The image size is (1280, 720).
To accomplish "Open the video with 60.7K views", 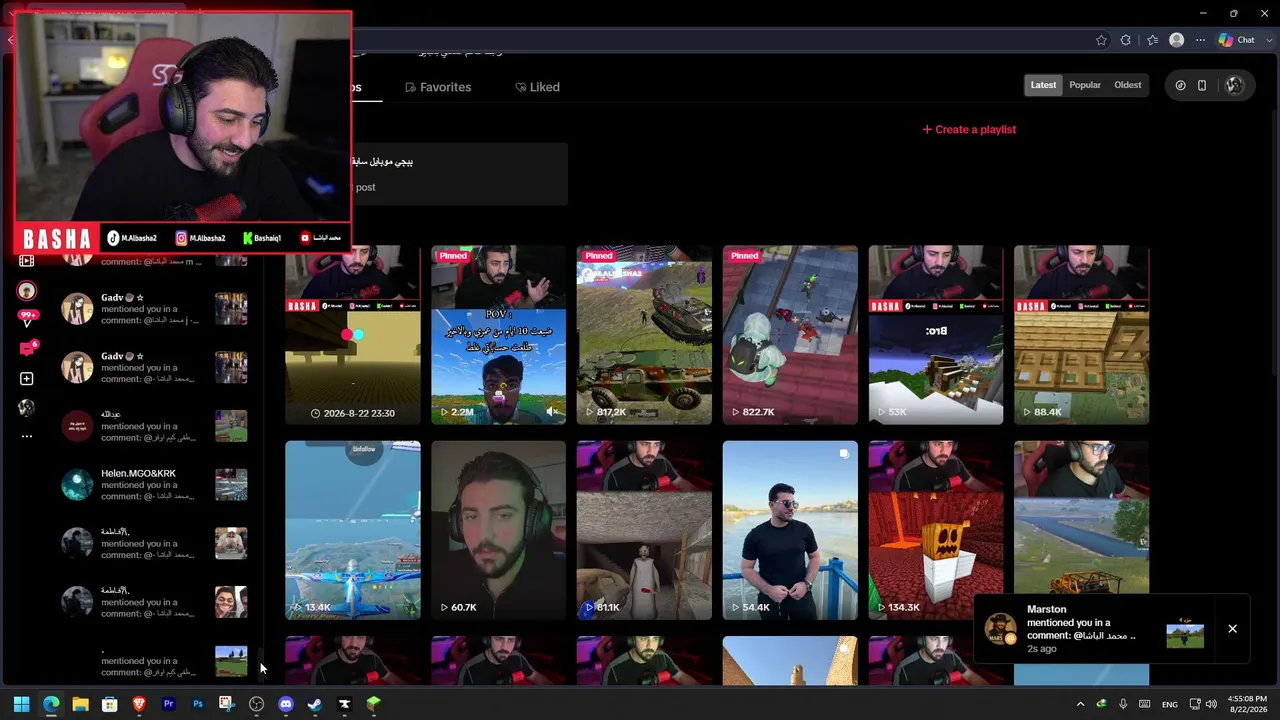I will [x=498, y=530].
